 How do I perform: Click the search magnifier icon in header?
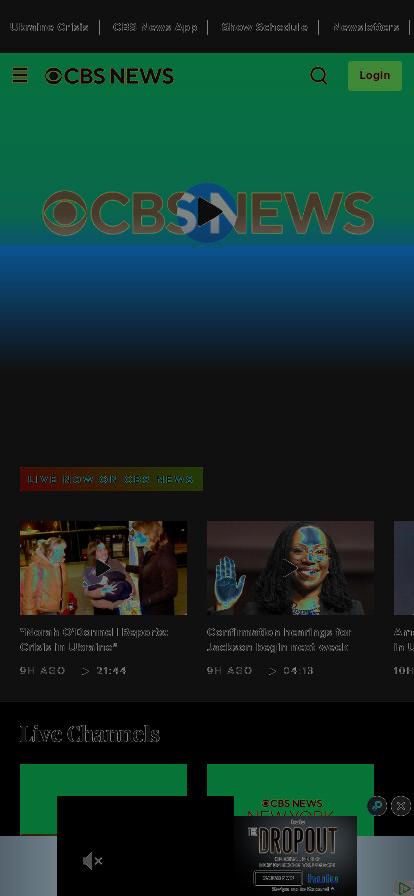coord(319,75)
